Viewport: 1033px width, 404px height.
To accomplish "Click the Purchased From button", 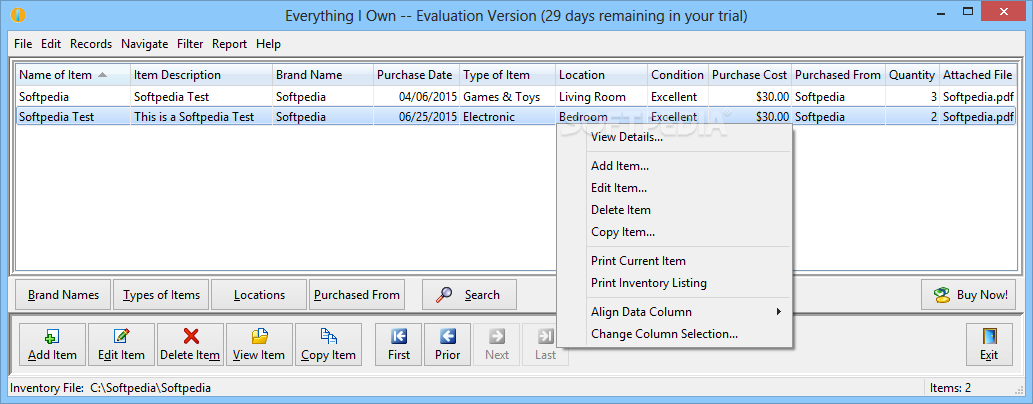I will (356, 295).
